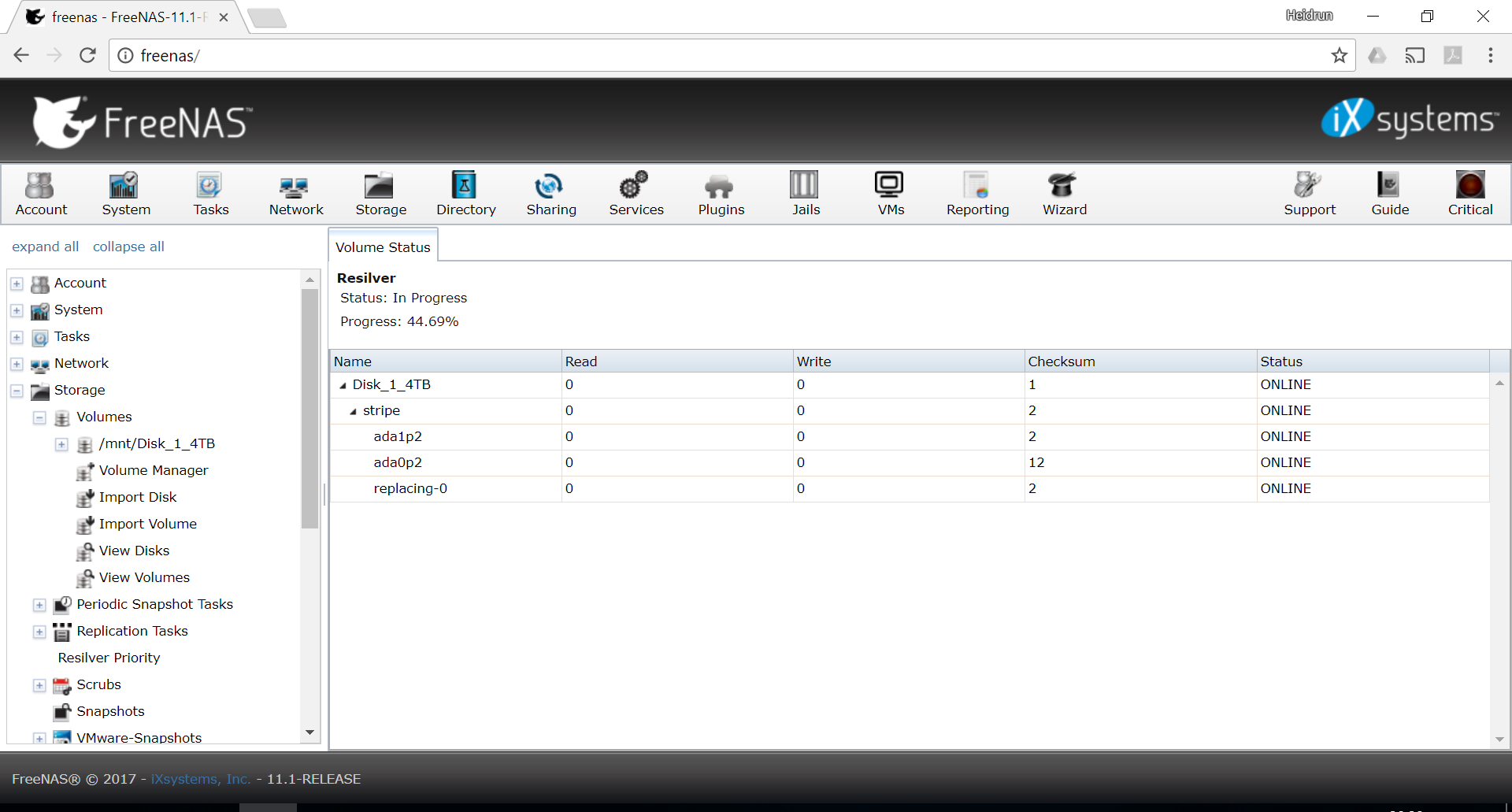Select the Volume Status tab
This screenshot has width=1512, height=812.
[x=383, y=247]
